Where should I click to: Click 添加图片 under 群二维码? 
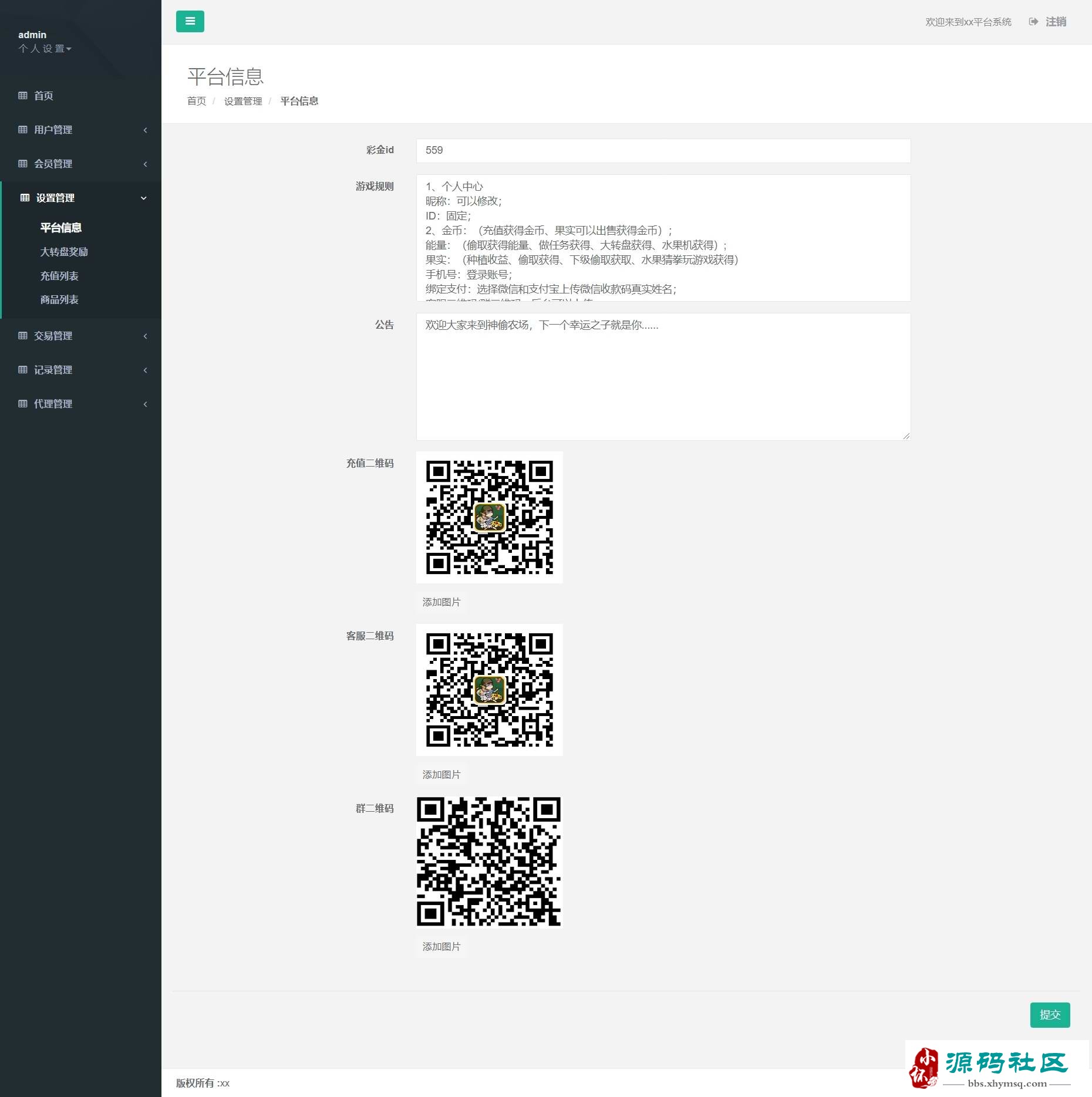pos(441,947)
